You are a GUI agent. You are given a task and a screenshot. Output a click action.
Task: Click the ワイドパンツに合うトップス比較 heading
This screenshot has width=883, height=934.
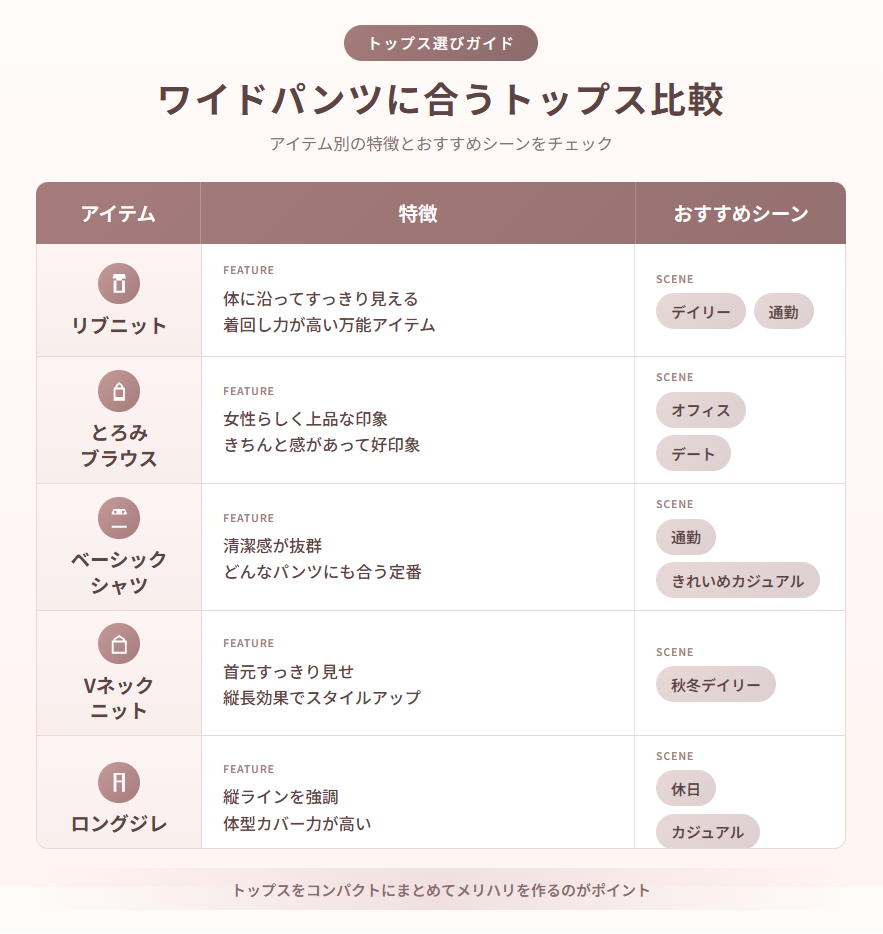pyautogui.click(x=441, y=101)
